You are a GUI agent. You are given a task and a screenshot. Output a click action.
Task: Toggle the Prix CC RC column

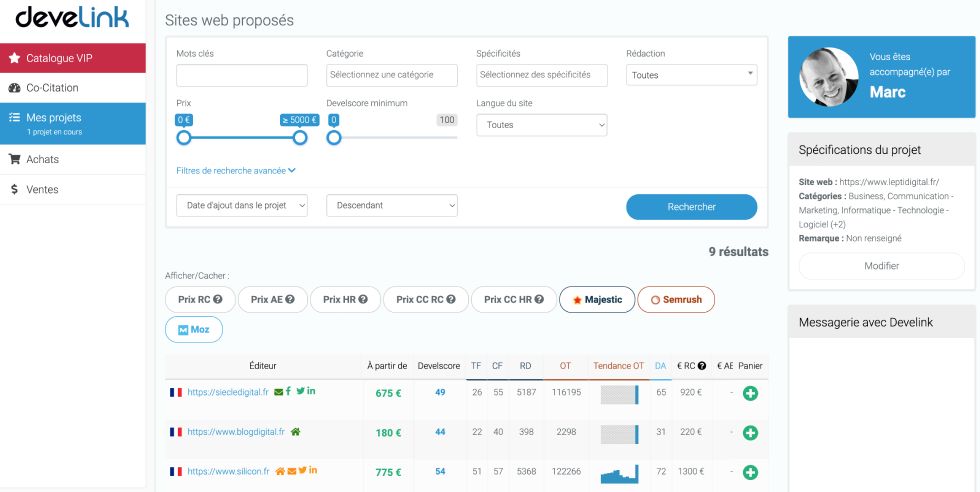click(426, 299)
